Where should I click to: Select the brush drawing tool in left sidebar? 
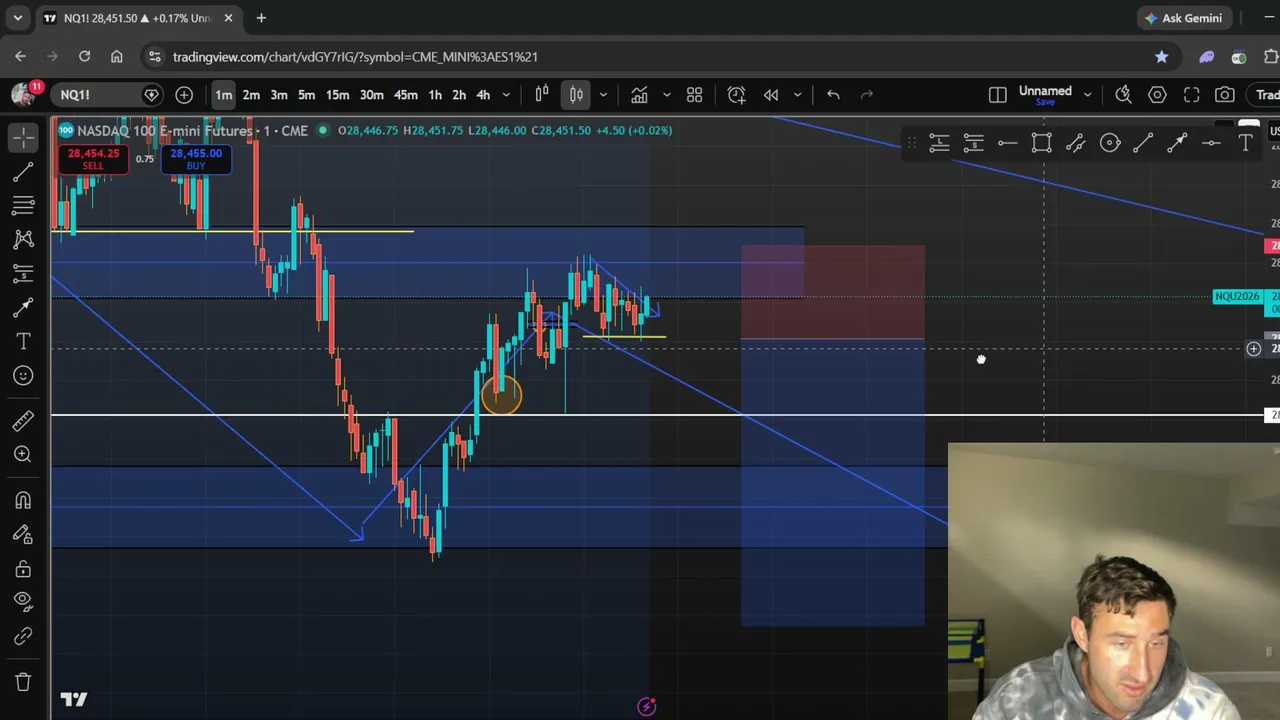click(x=23, y=307)
